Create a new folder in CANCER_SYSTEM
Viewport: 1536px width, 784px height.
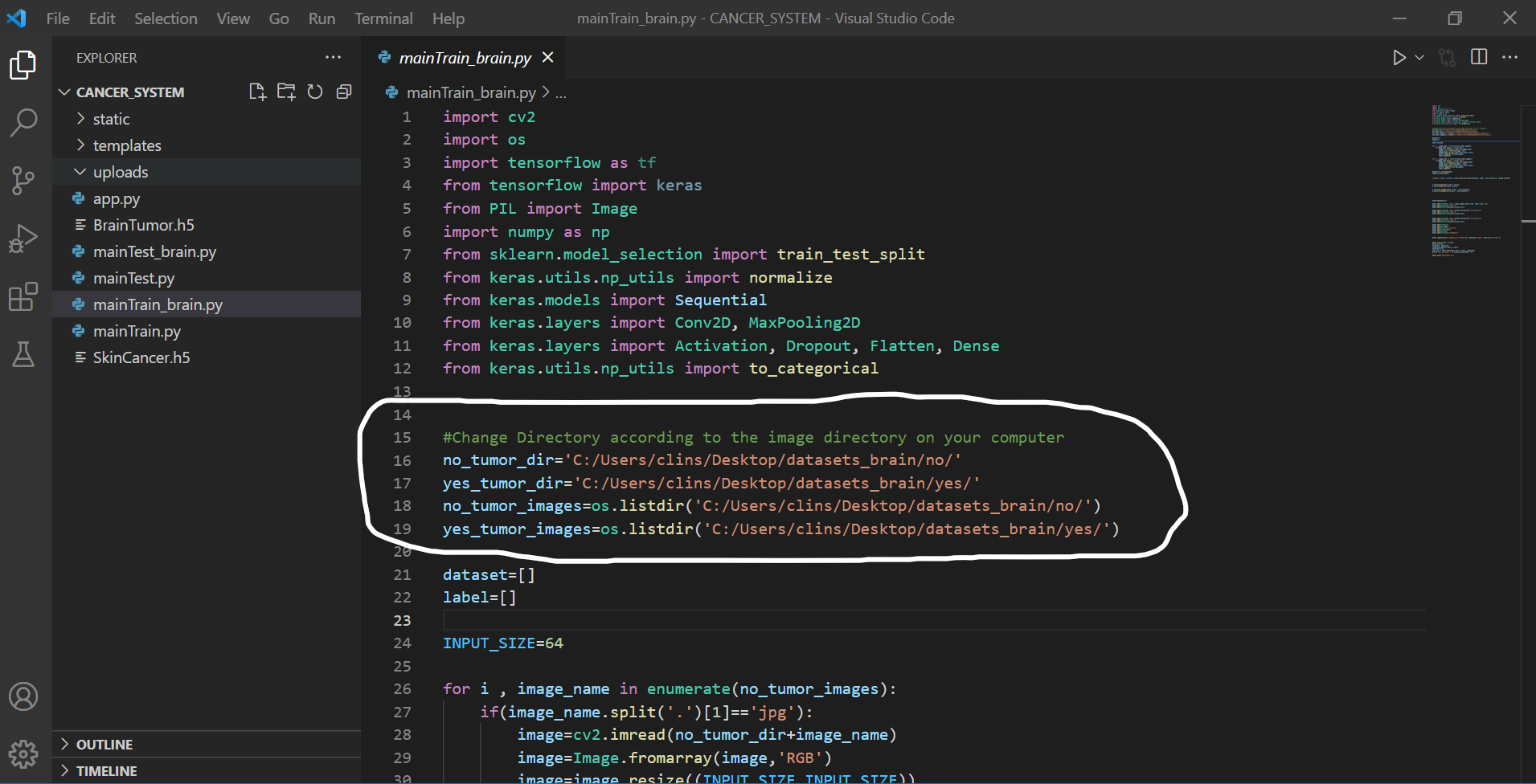tap(286, 92)
